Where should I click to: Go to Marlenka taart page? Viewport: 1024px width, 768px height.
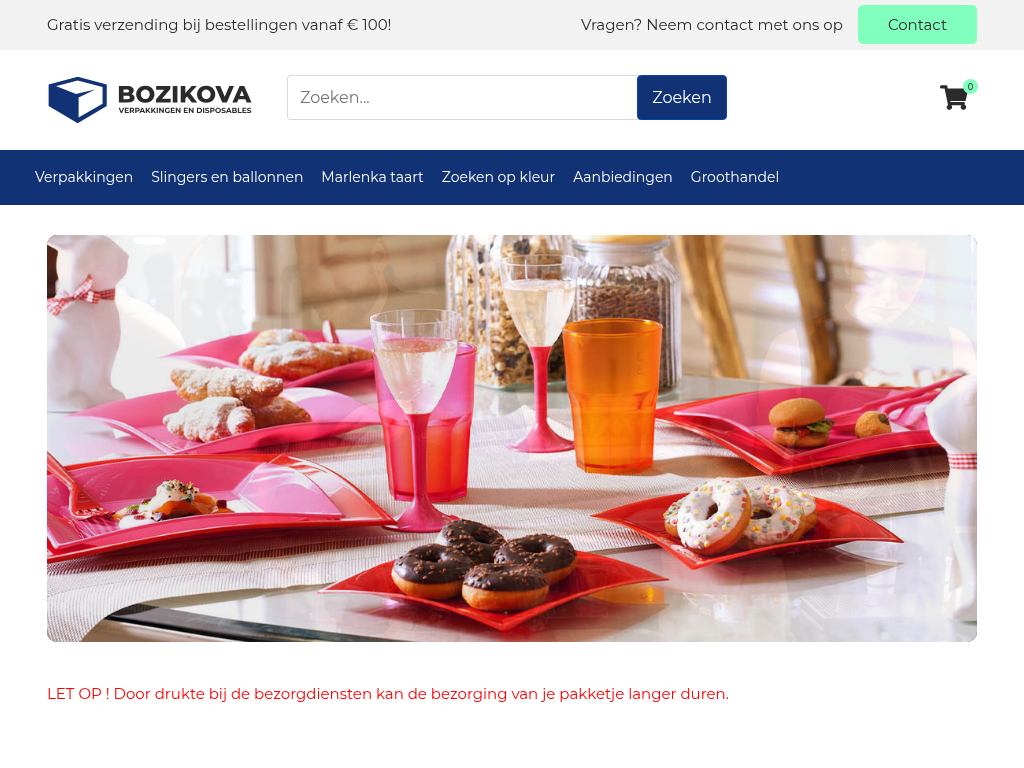(x=372, y=177)
